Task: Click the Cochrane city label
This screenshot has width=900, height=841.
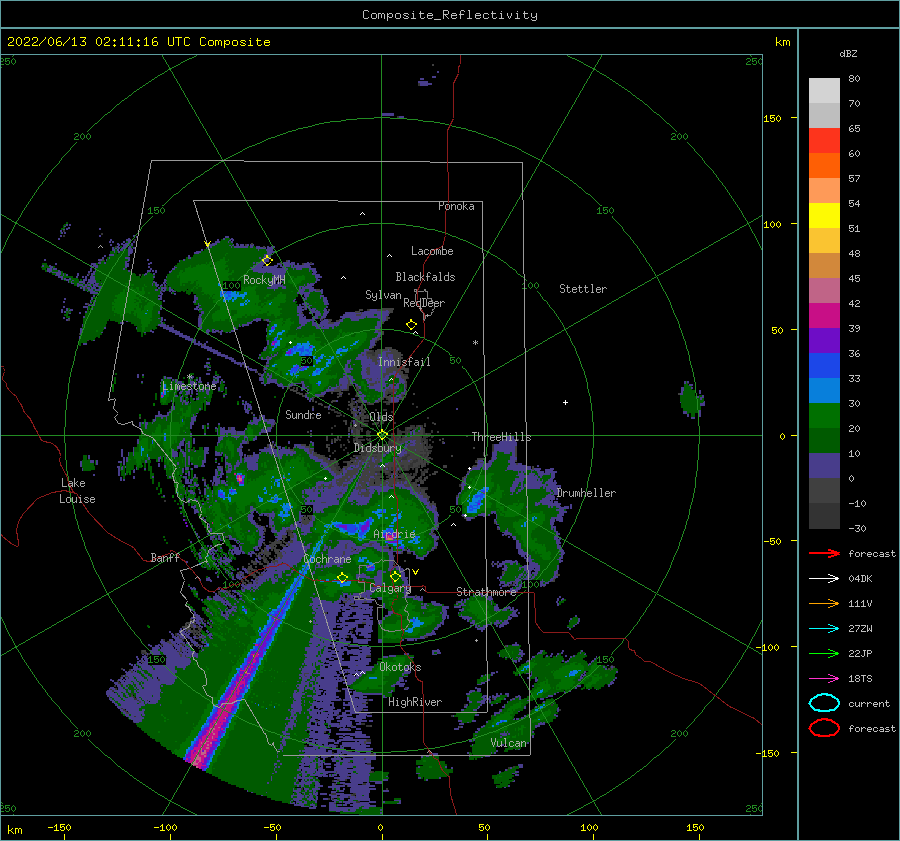Action: [x=327, y=559]
